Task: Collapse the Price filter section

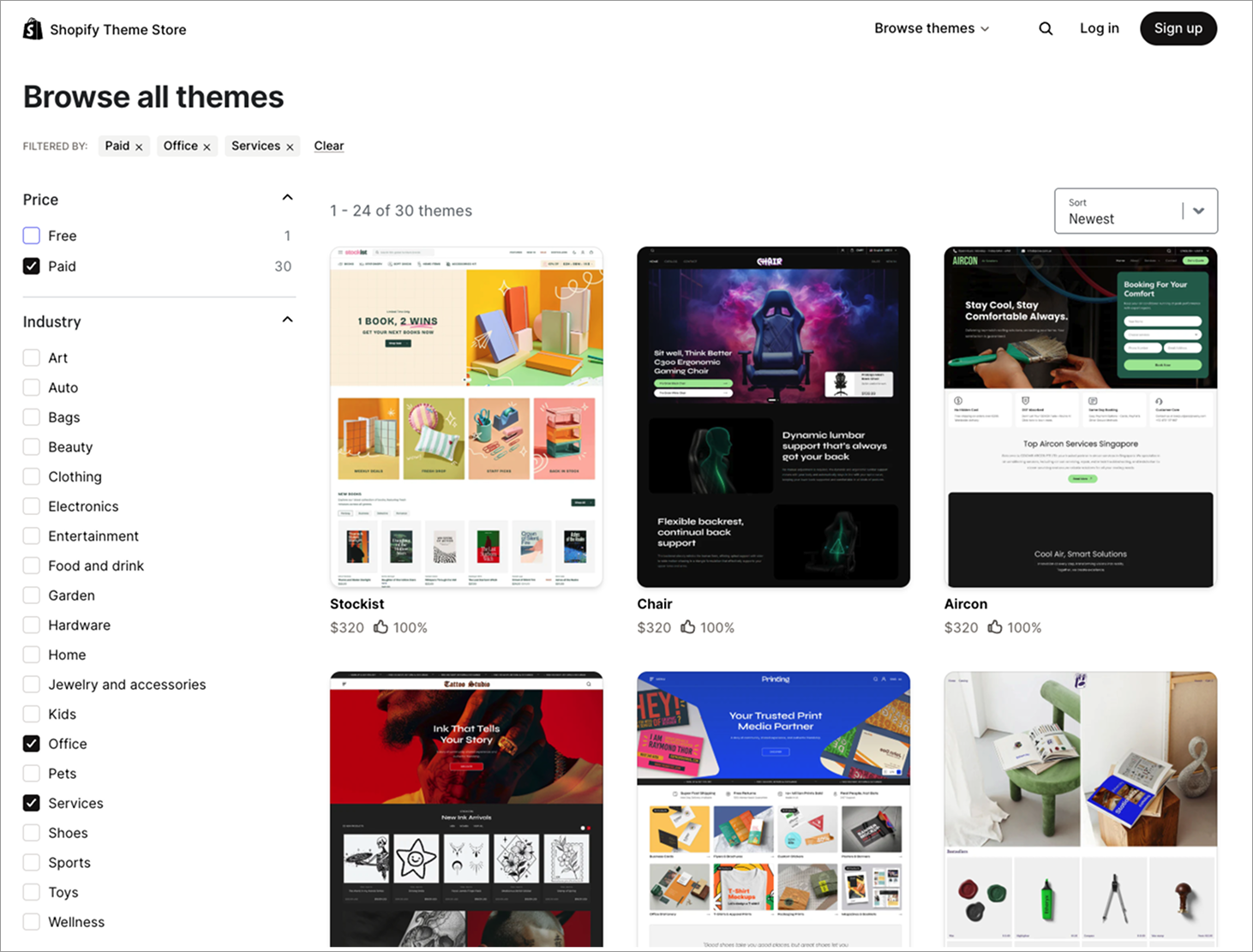Action: click(x=287, y=197)
